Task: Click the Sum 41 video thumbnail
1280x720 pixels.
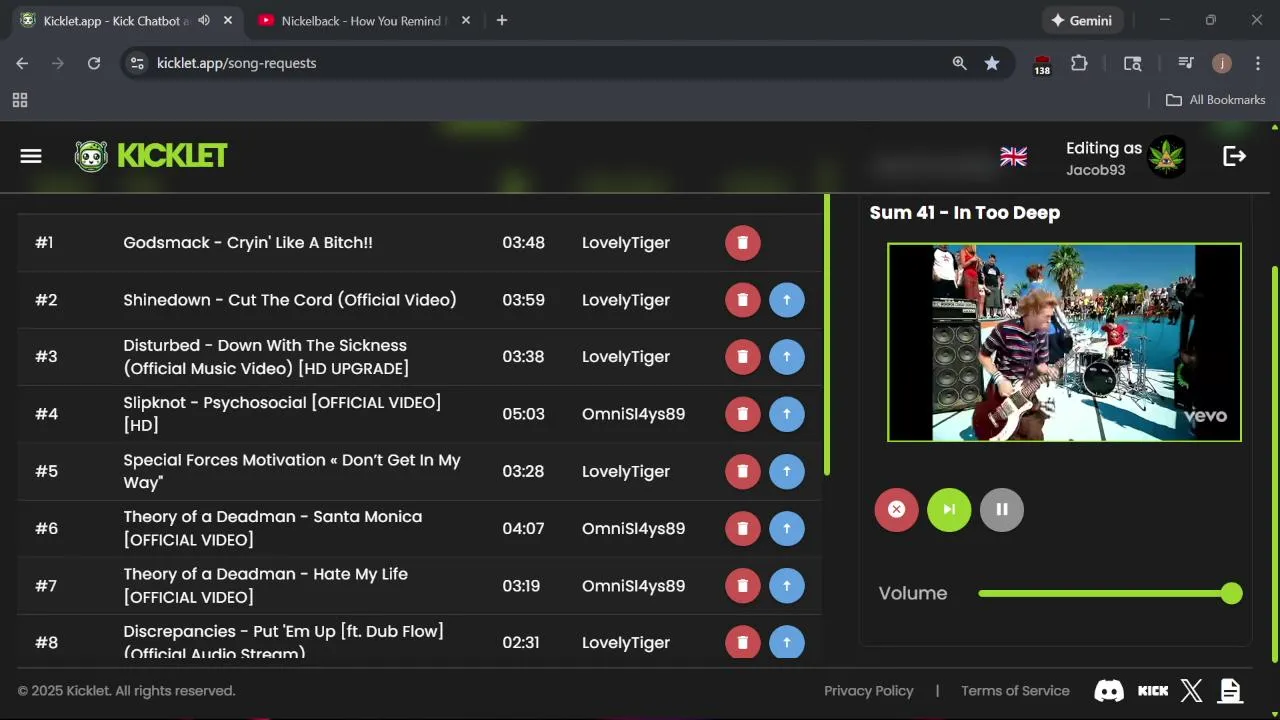Action: pyautogui.click(x=1064, y=342)
